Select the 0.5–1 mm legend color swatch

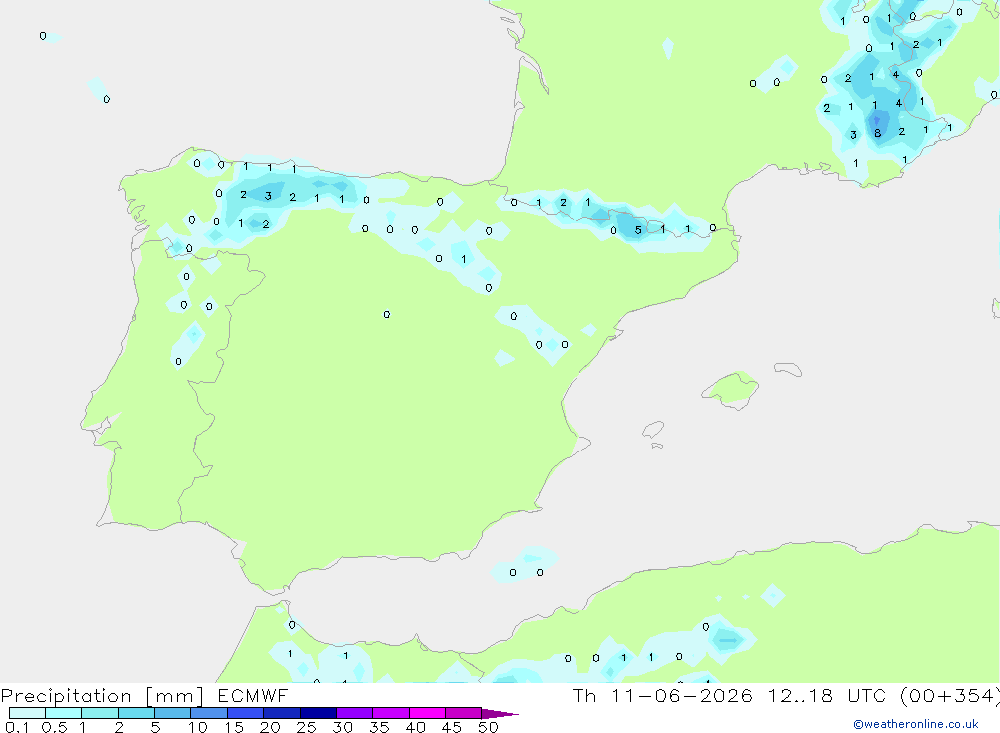(64, 713)
